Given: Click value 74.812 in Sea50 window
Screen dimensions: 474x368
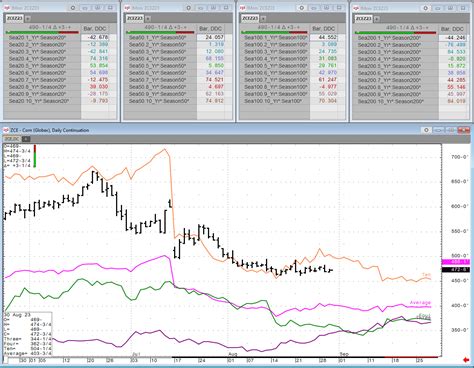Looking at the screenshot, I should 214,101.
